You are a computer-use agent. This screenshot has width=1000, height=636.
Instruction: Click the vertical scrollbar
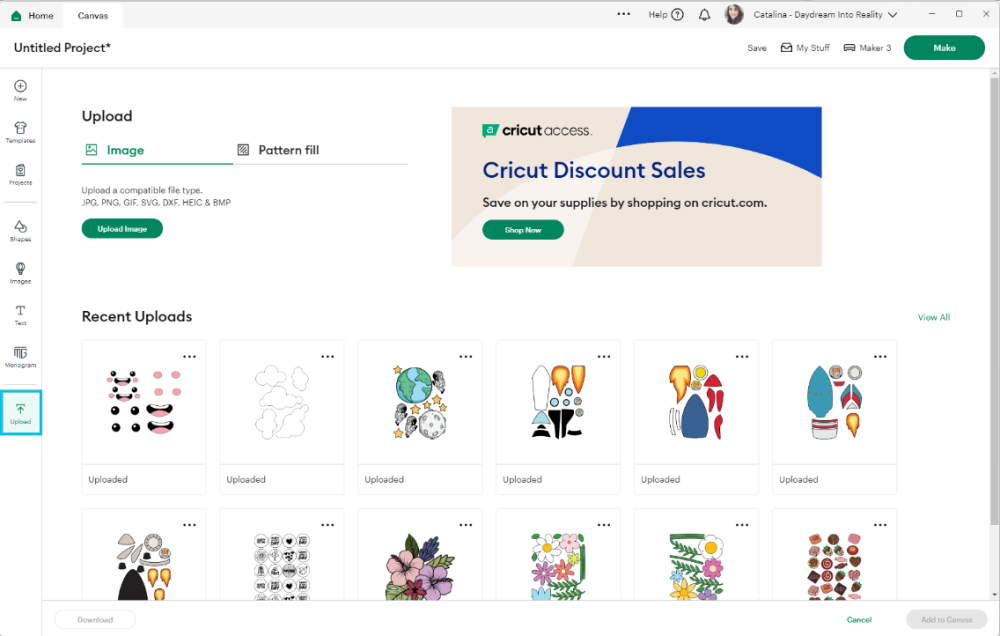[994, 300]
